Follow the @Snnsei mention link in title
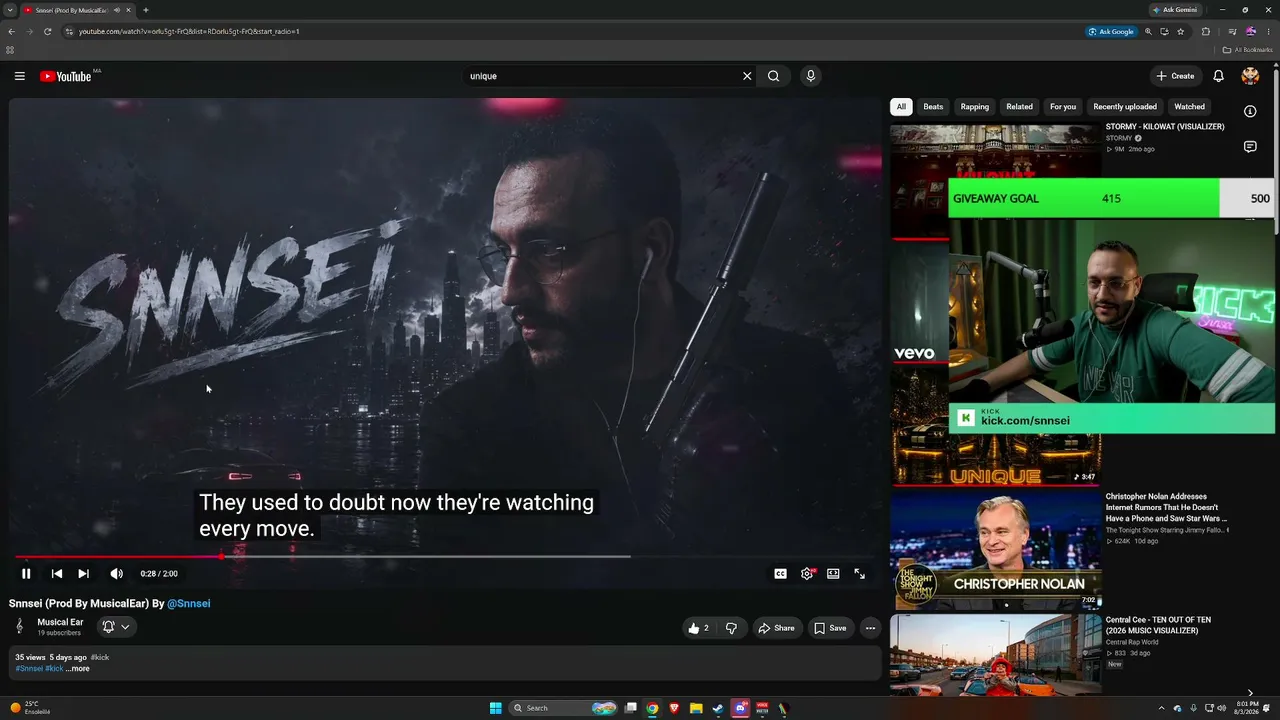 click(x=188, y=604)
